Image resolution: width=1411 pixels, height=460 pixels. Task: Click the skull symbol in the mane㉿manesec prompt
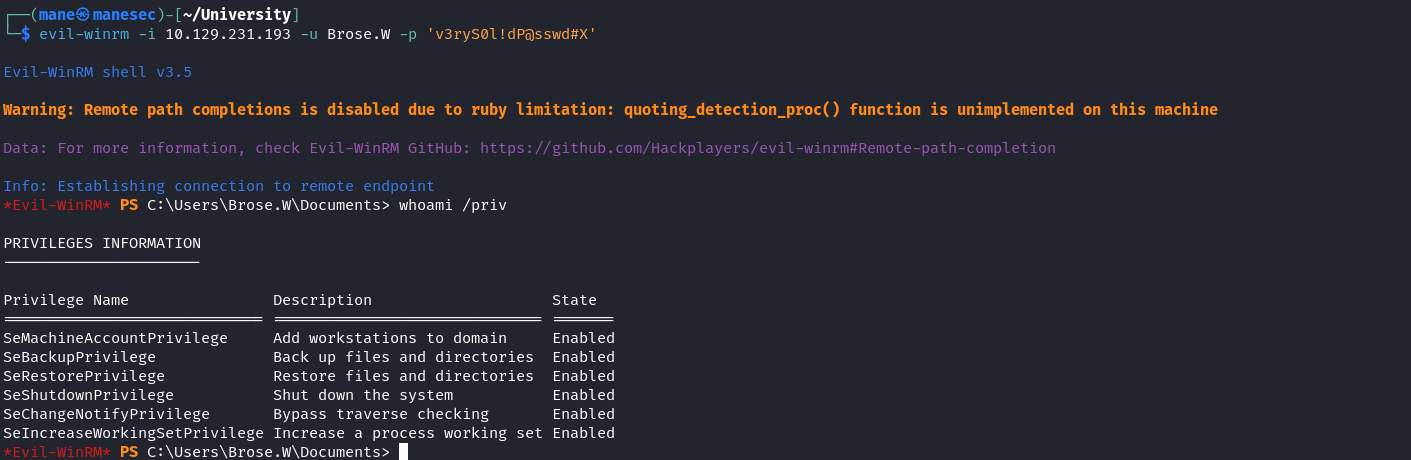pos(84,15)
